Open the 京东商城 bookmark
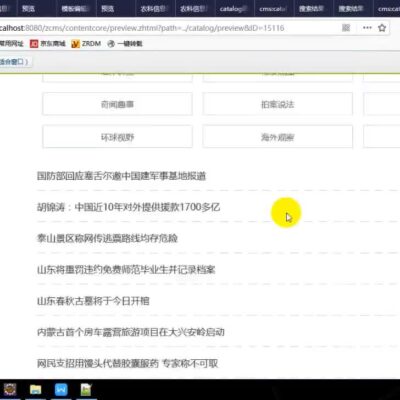The height and width of the screenshot is (400, 400). coord(48,43)
